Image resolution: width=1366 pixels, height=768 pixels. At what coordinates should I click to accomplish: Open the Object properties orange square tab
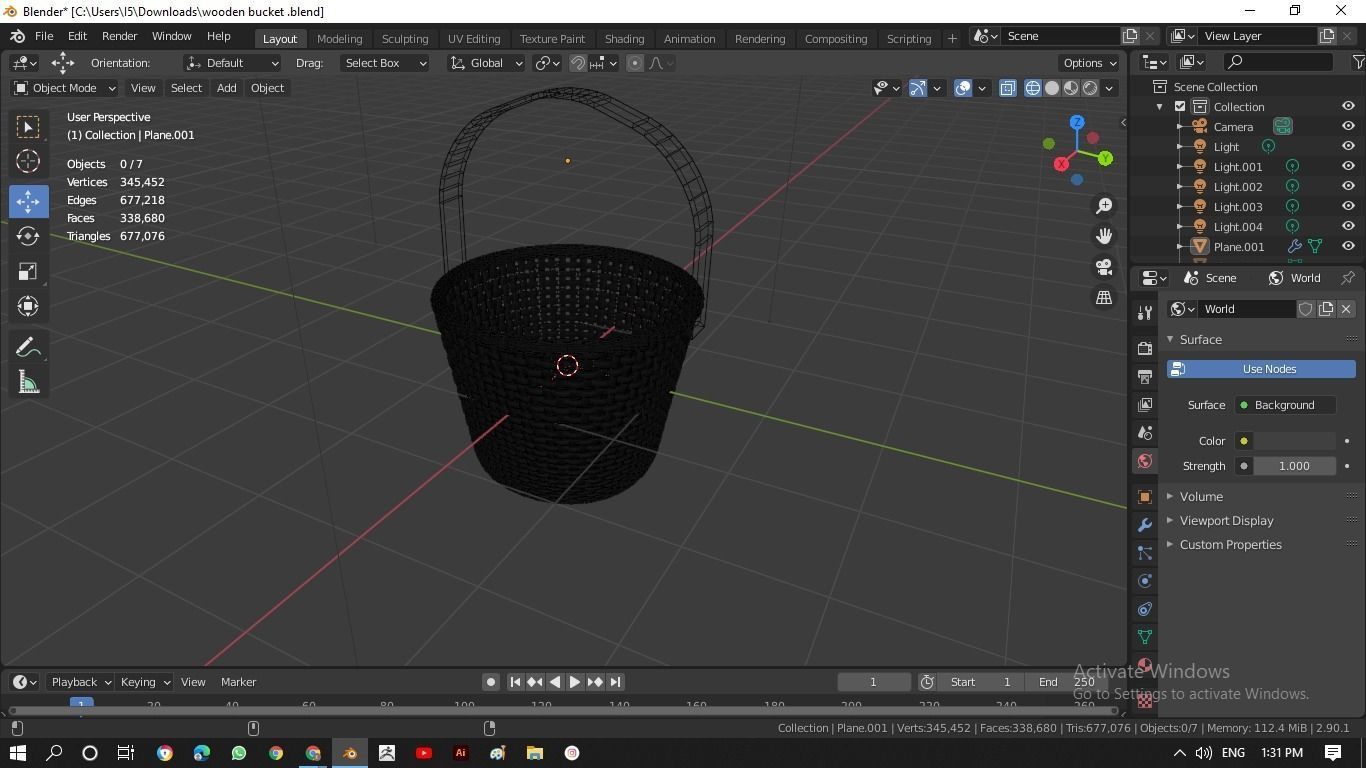click(1145, 497)
